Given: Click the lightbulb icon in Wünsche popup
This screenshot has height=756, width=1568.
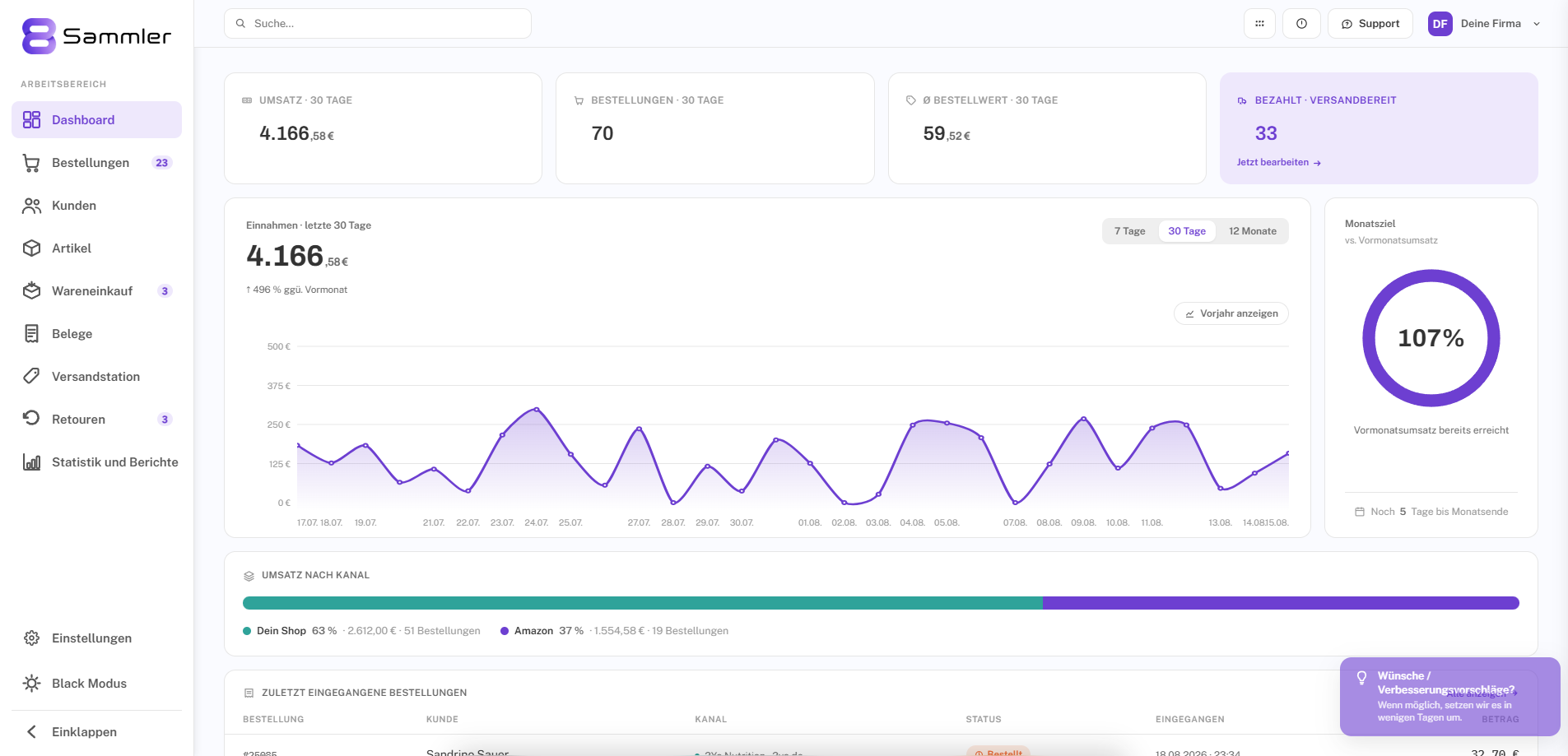Looking at the screenshot, I should pyautogui.click(x=1361, y=678).
